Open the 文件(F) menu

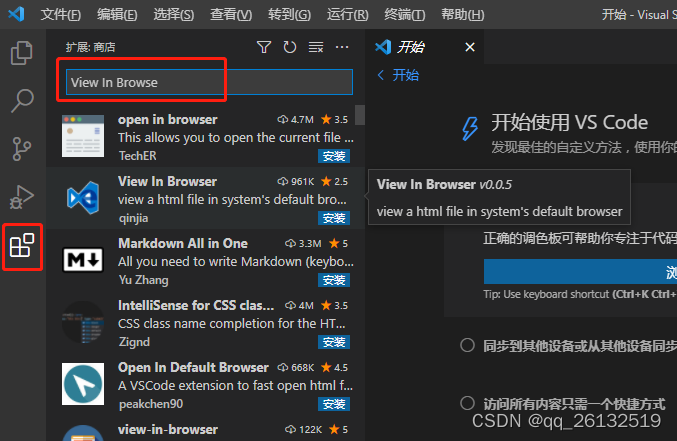[x=60, y=15]
